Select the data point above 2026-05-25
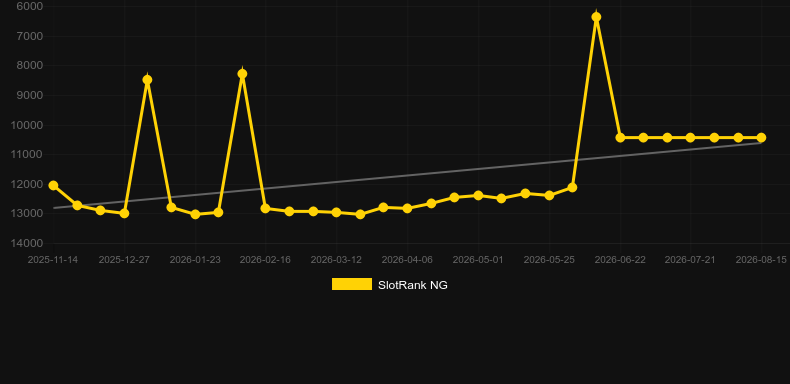 [x=549, y=195]
